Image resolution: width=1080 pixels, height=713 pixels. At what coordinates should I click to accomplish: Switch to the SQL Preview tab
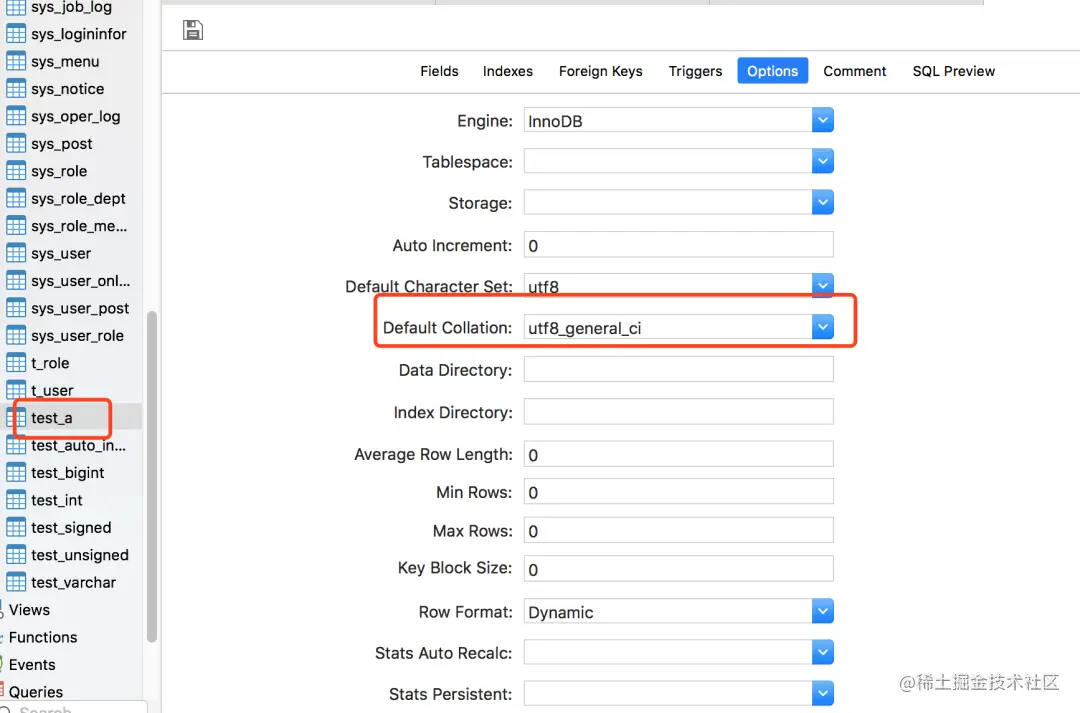click(953, 71)
